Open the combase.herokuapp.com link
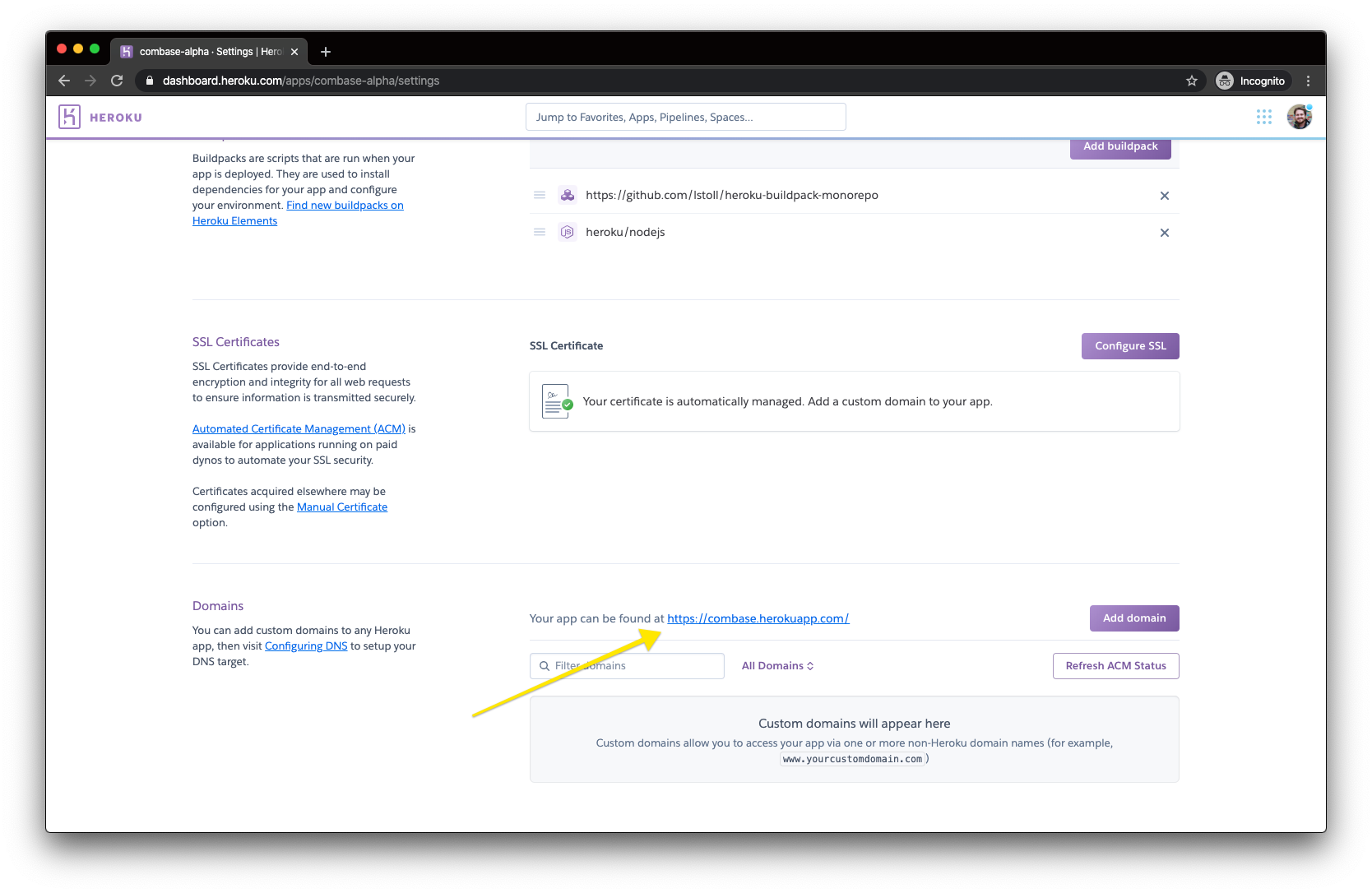This screenshot has width=1372, height=893. pos(758,618)
